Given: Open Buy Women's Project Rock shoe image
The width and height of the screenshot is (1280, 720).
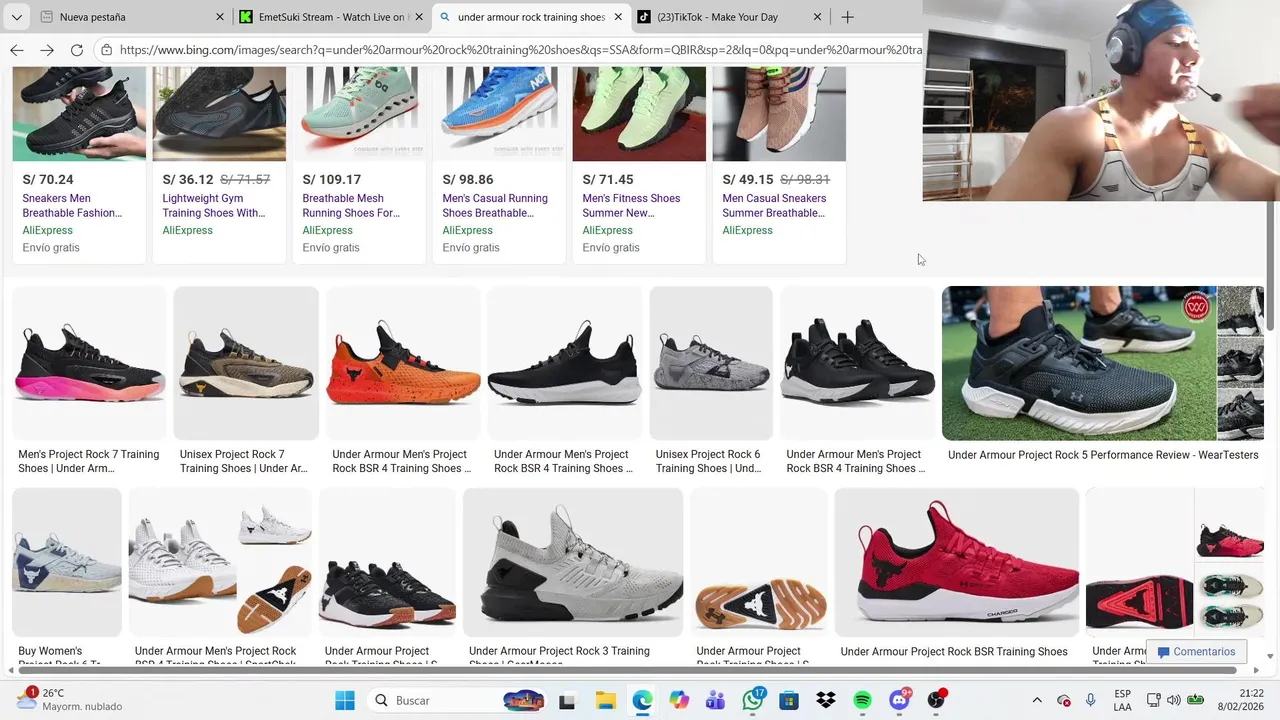Looking at the screenshot, I should pyautogui.click(x=67, y=562).
